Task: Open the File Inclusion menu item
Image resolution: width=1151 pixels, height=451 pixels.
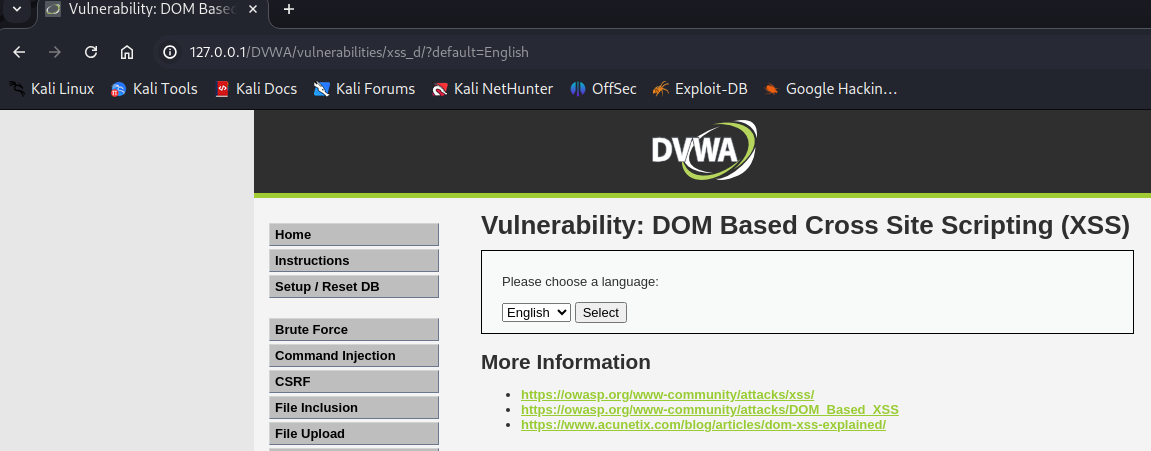Action: tap(354, 408)
